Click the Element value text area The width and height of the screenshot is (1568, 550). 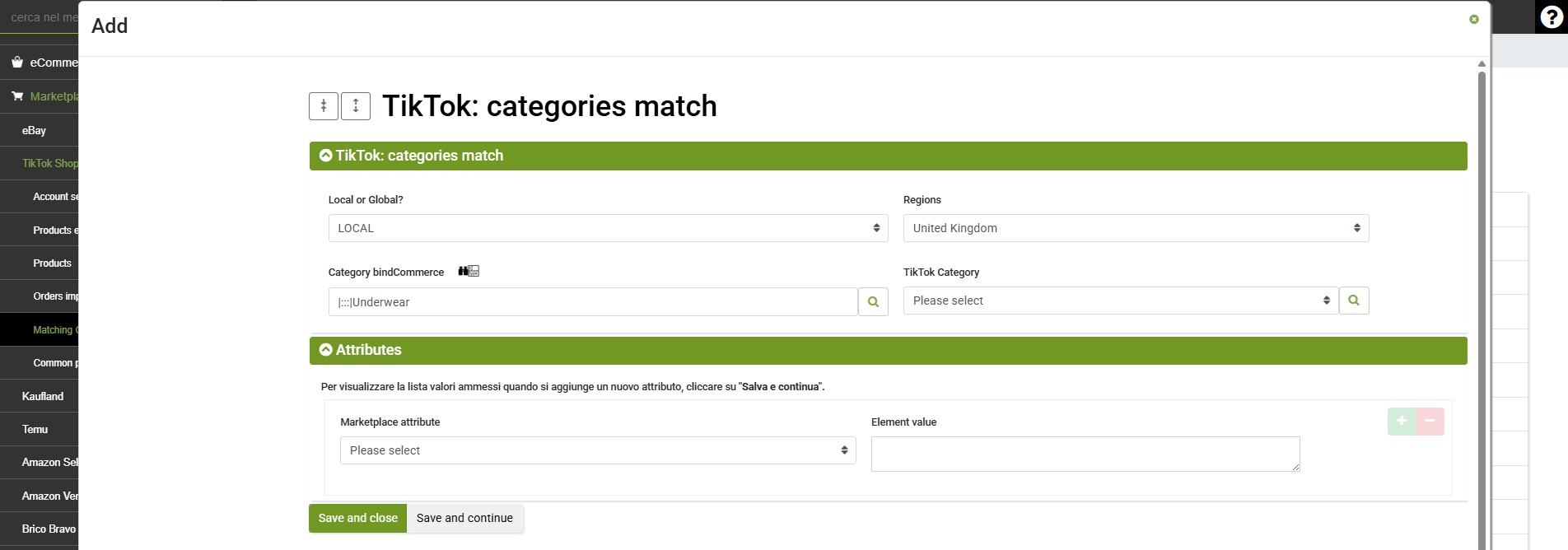[x=1085, y=454]
